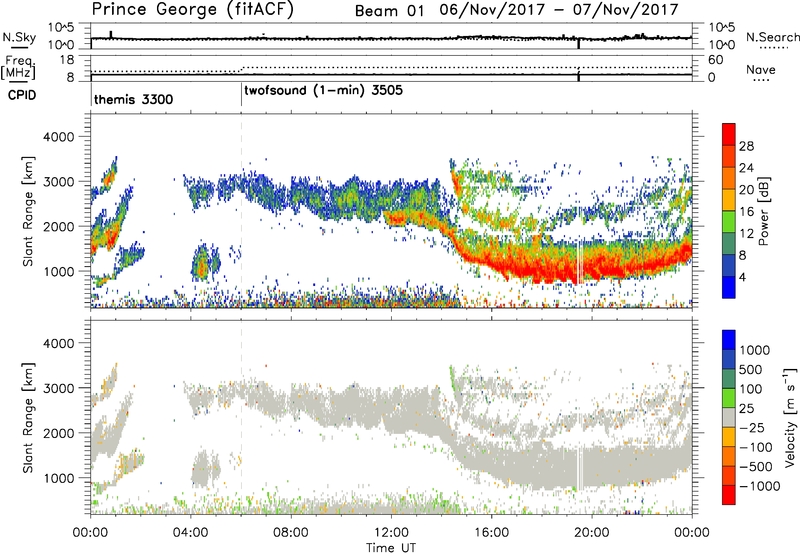Click the "16:00" time tick label

click(x=491, y=533)
